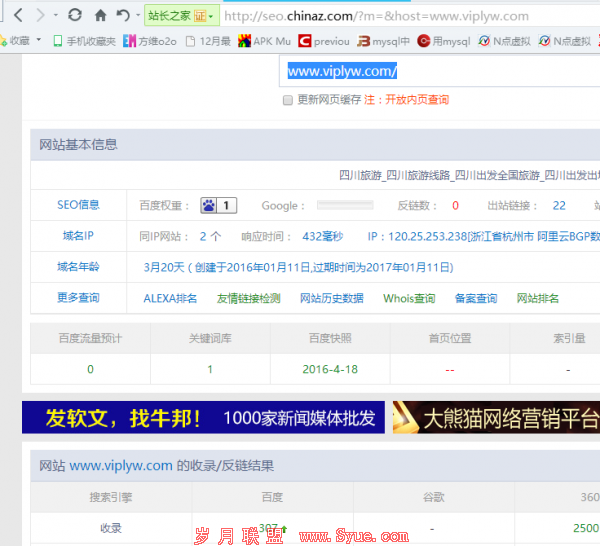Click the 网站基本信息 section header
600x546 pixels.
(78, 144)
